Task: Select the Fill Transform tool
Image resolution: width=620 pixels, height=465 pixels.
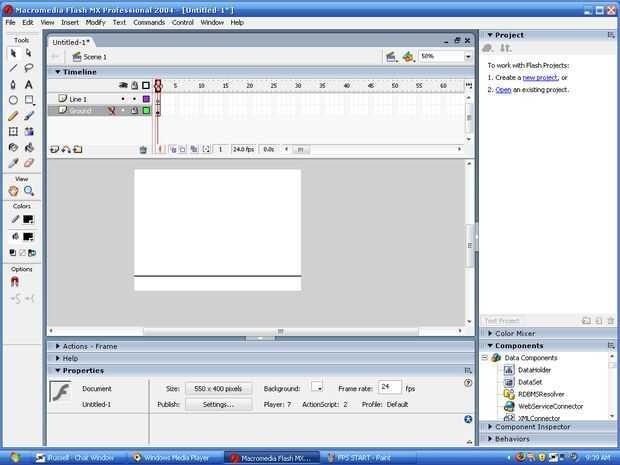Action: (x=28, y=132)
